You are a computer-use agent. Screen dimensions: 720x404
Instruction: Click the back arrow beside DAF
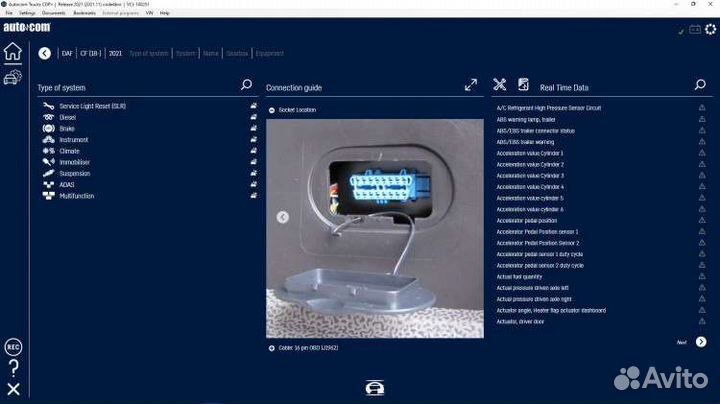pyautogui.click(x=45, y=53)
